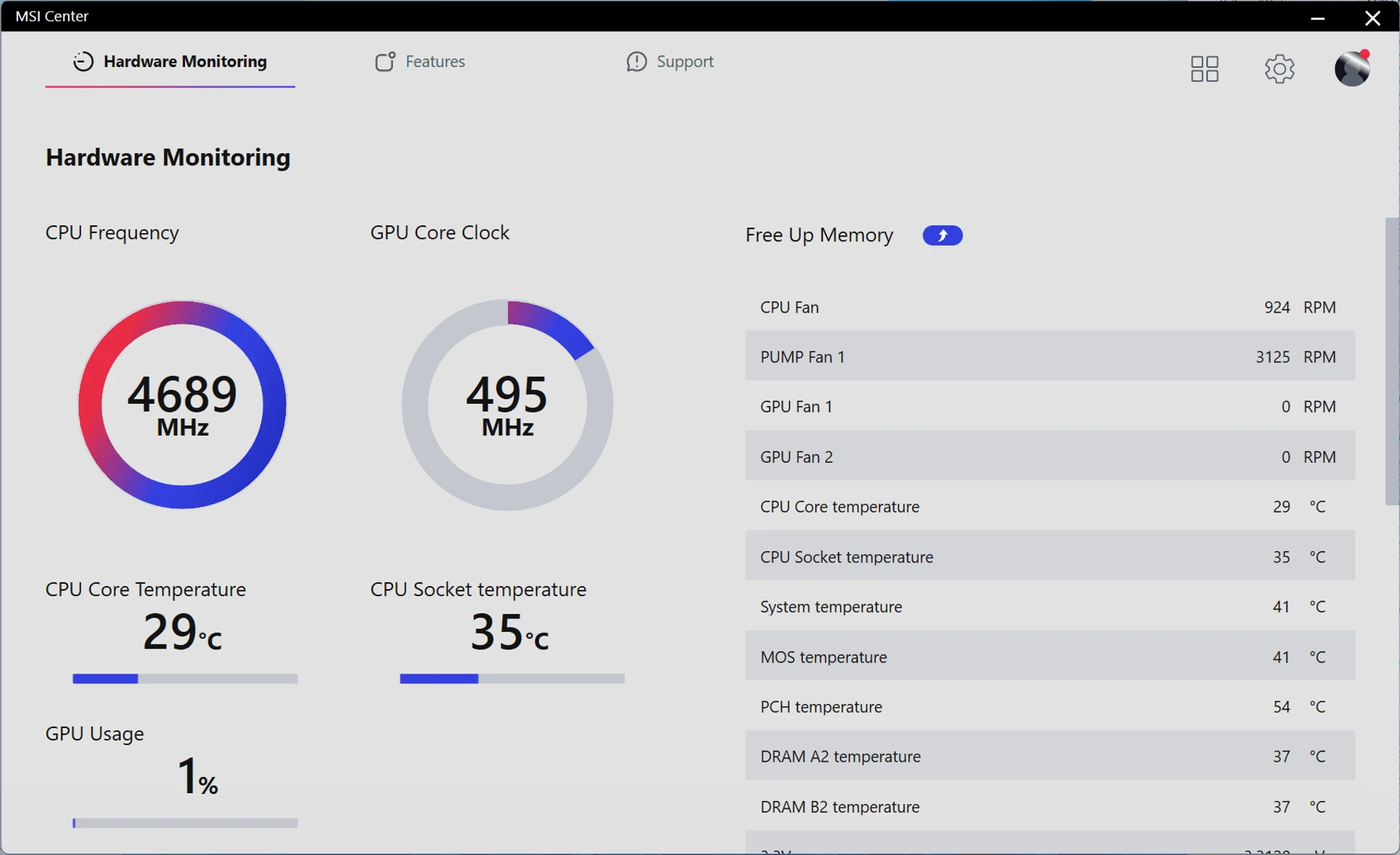Click the CPU Socket temperature bar

click(512, 679)
